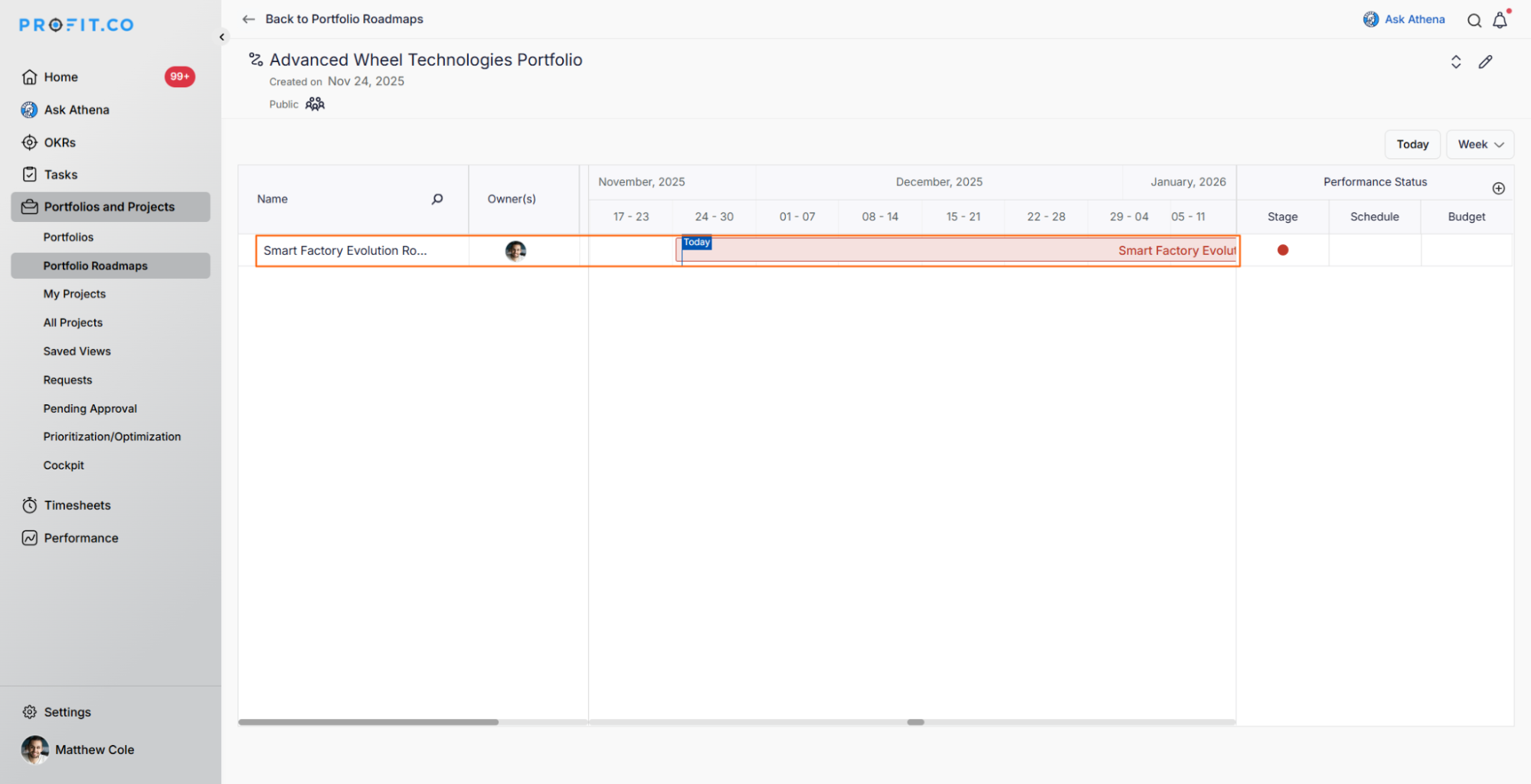This screenshot has width=1531, height=784.
Task: Click the 22 - 28 week header
Action: 1046,217
